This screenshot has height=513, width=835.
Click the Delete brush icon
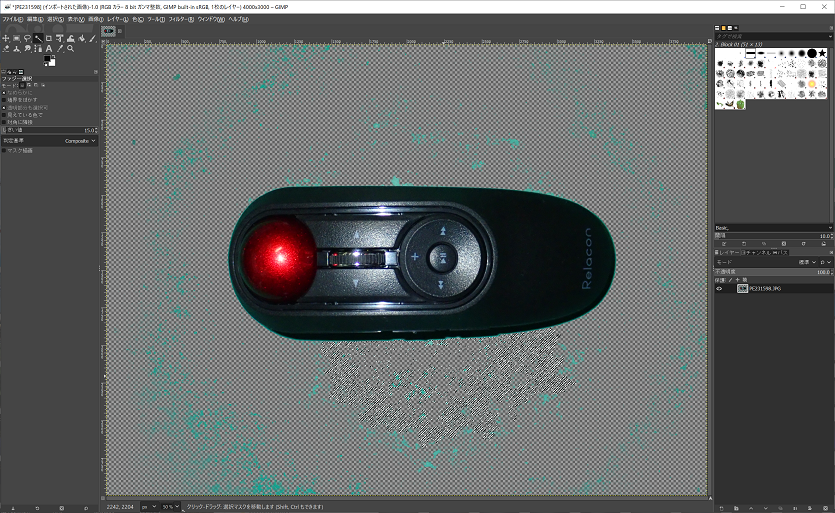(x=784, y=243)
